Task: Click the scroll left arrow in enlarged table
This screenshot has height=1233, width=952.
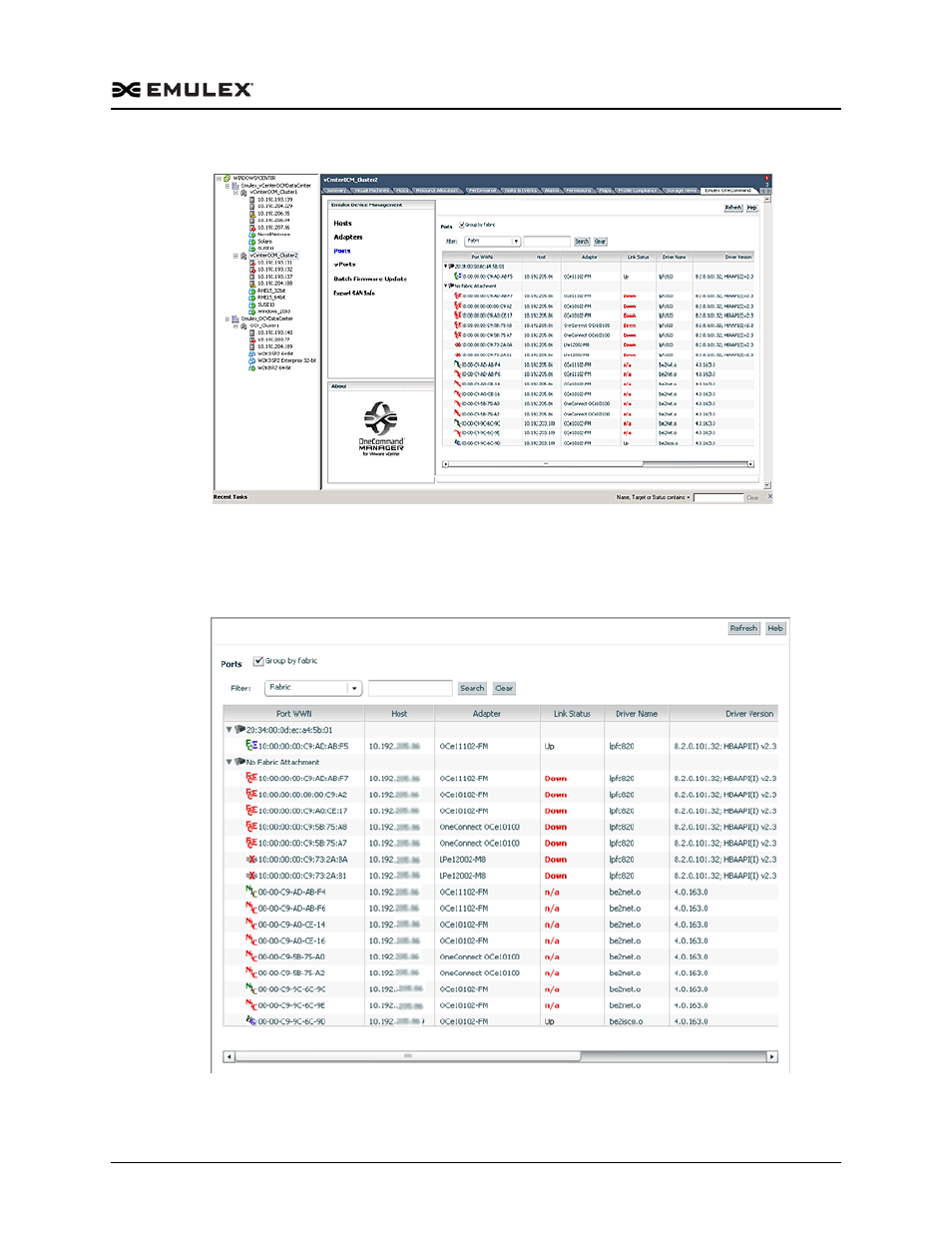Action: 230,1056
